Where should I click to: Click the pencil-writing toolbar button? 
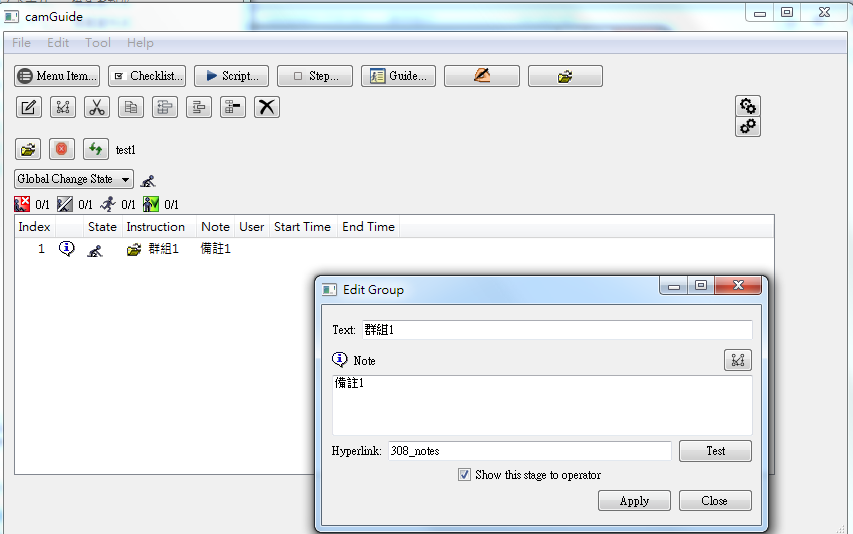click(x=482, y=76)
